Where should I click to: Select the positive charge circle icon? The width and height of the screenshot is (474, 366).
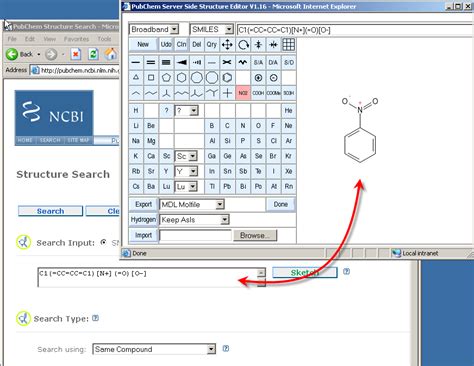[x=258, y=78]
